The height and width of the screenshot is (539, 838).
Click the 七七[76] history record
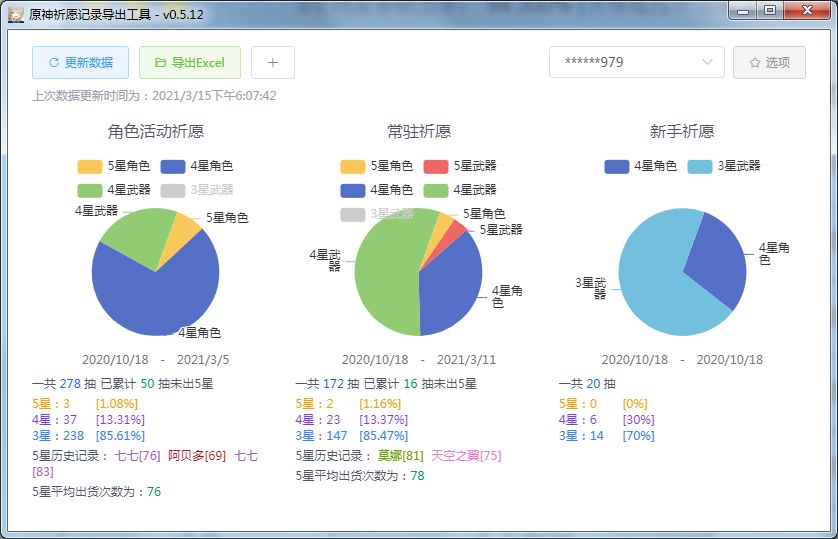137,456
